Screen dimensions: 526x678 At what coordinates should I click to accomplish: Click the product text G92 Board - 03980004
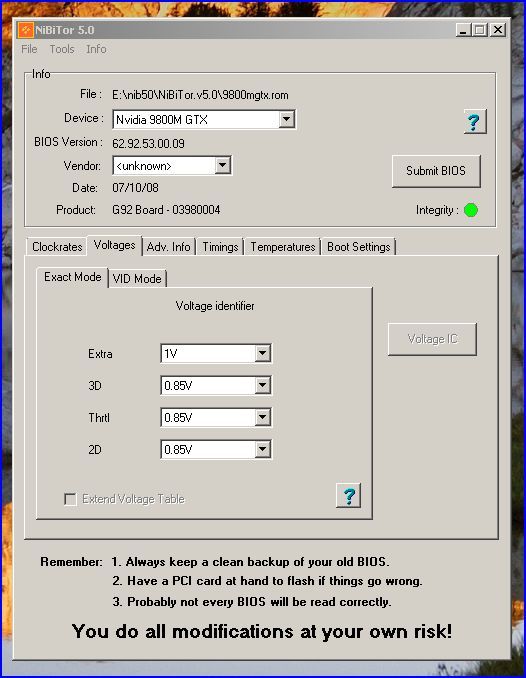pos(166,210)
